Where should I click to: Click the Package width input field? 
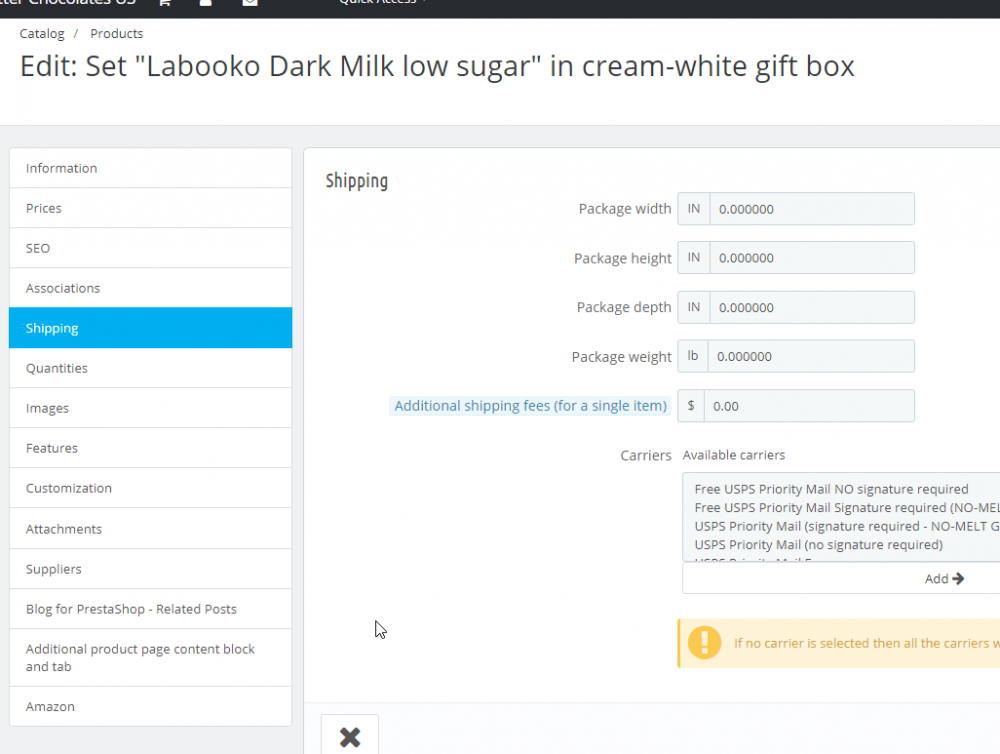click(x=811, y=209)
